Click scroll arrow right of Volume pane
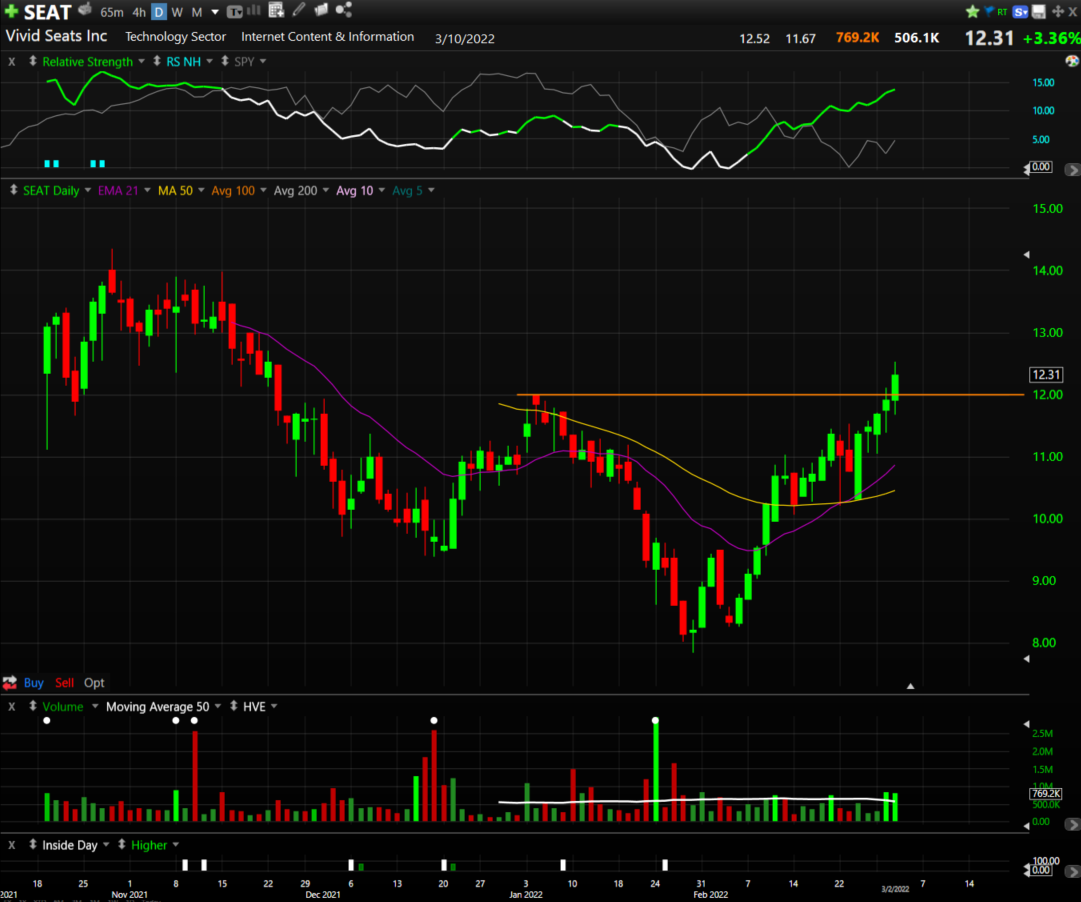The height and width of the screenshot is (902, 1081). click(x=1072, y=824)
